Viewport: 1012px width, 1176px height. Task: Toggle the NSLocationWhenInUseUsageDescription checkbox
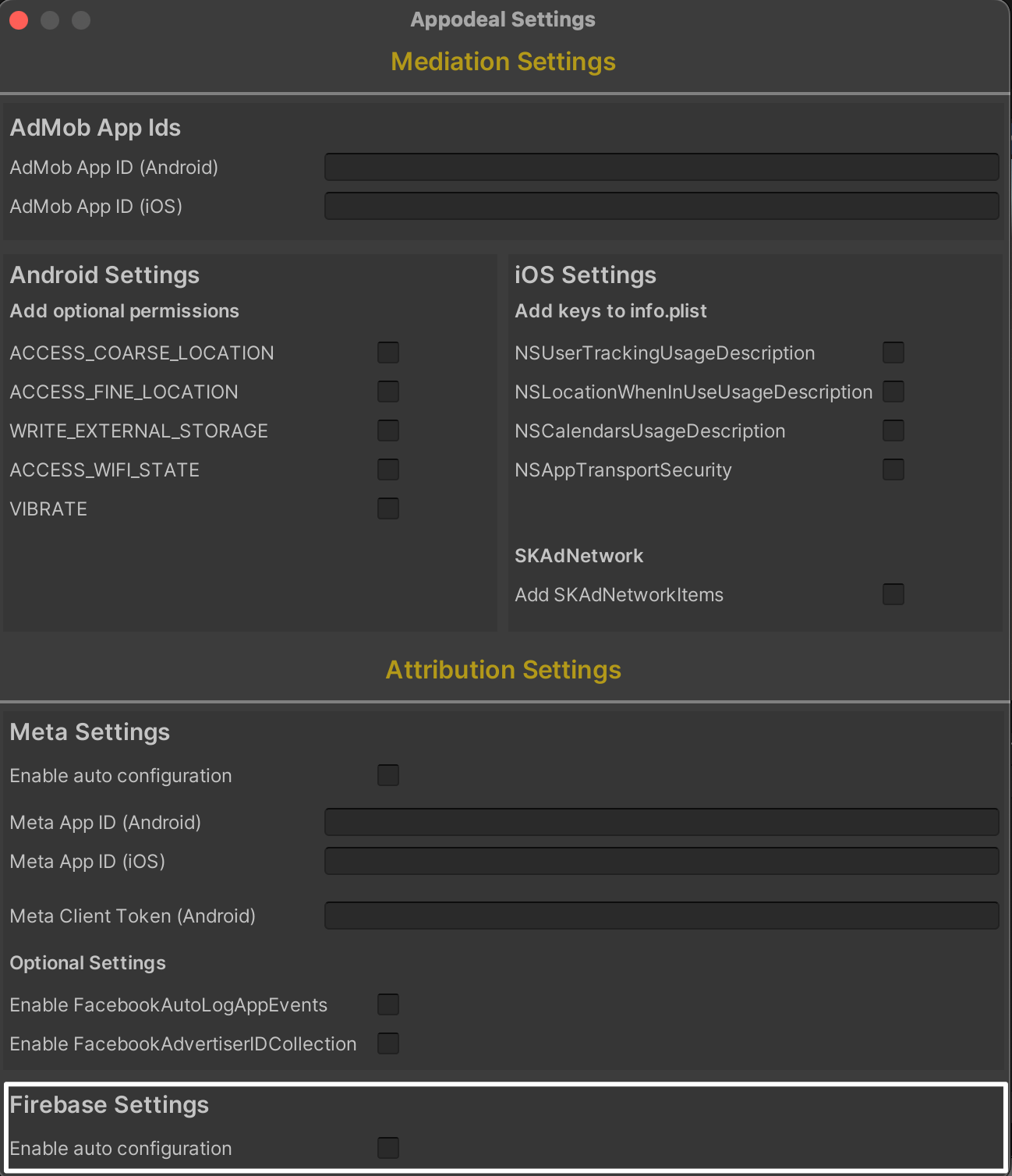click(893, 391)
